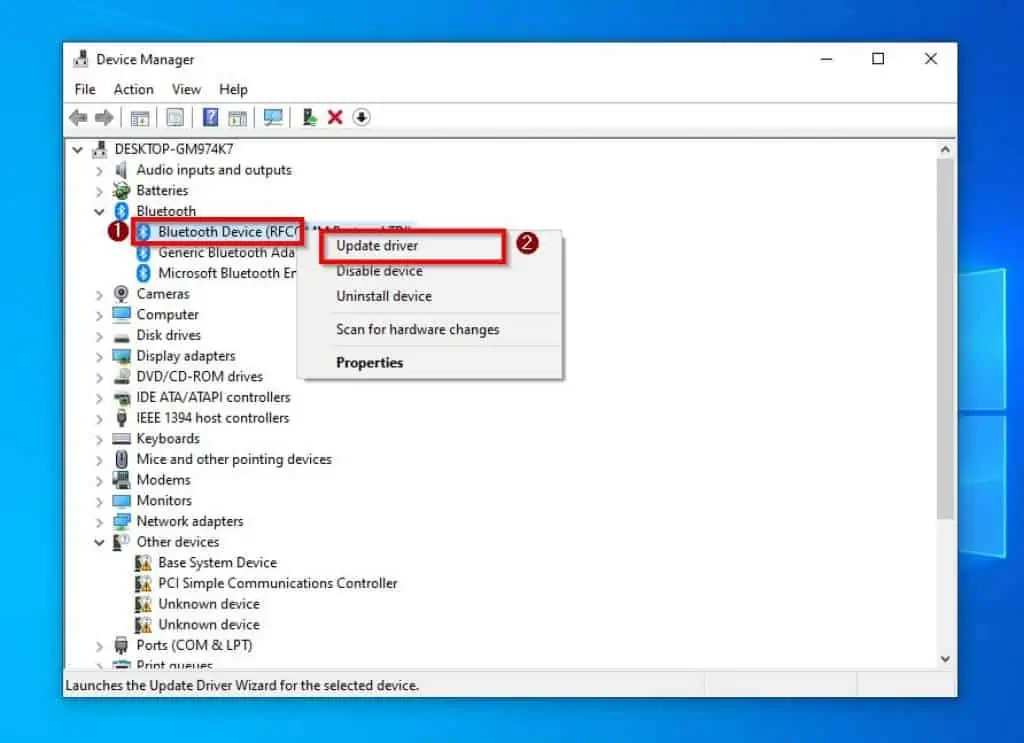
Task: Click the action pane toolbar icon
Action: coord(238,118)
